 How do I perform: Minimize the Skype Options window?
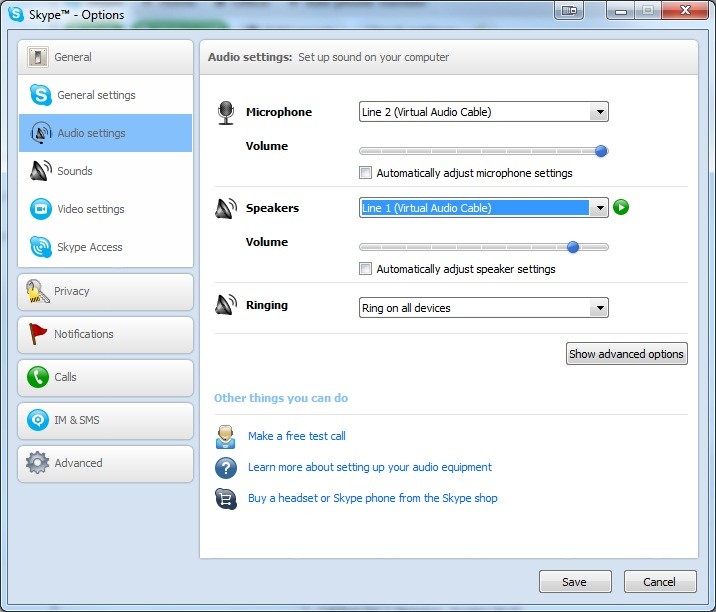pos(620,10)
